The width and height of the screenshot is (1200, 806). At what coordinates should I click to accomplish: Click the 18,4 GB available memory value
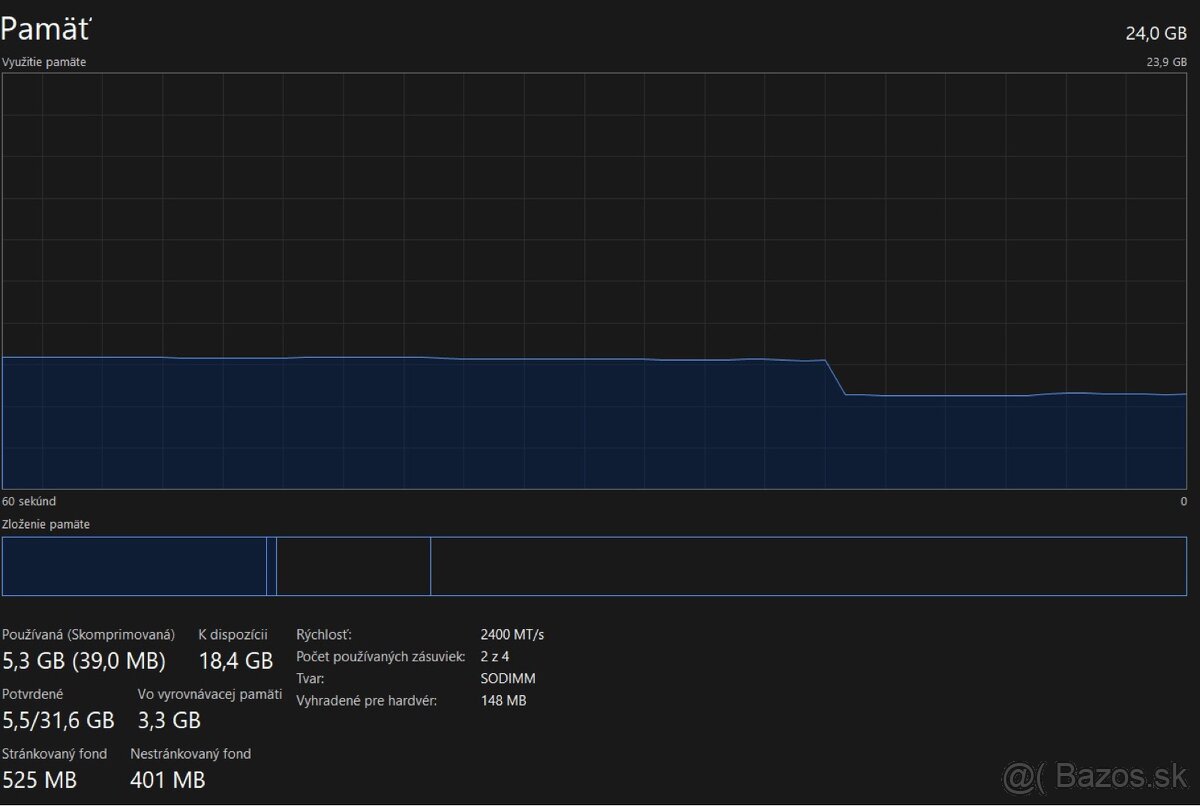coord(235,660)
